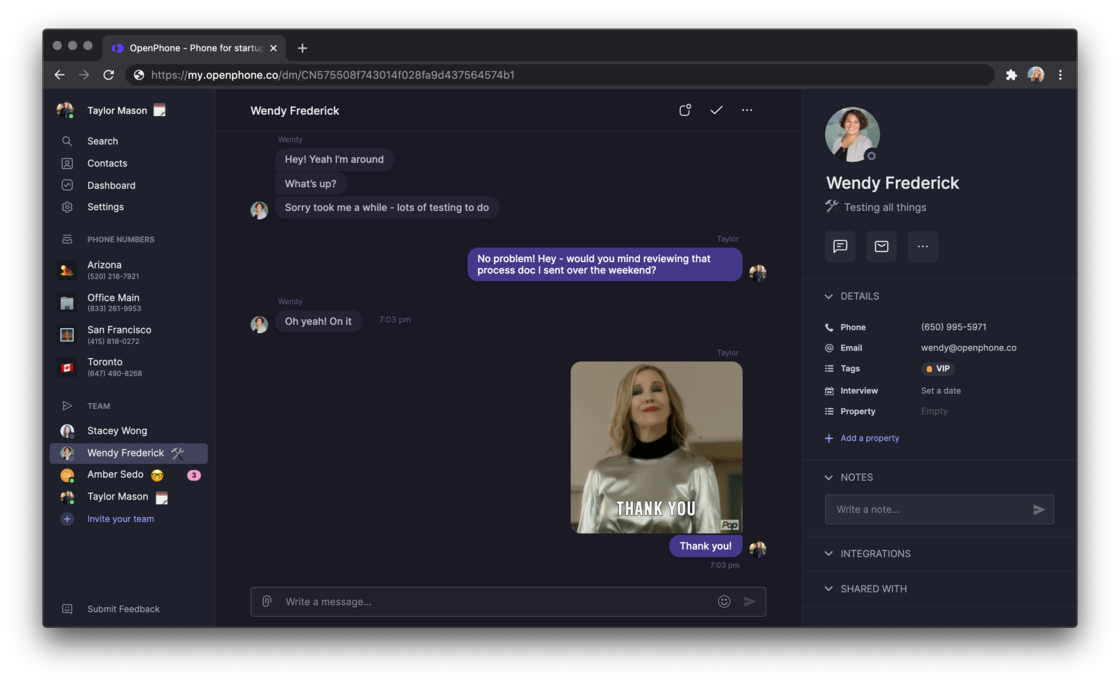The width and height of the screenshot is (1120, 684).
Task: Collapse the NOTES section
Action: [x=829, y=478]
